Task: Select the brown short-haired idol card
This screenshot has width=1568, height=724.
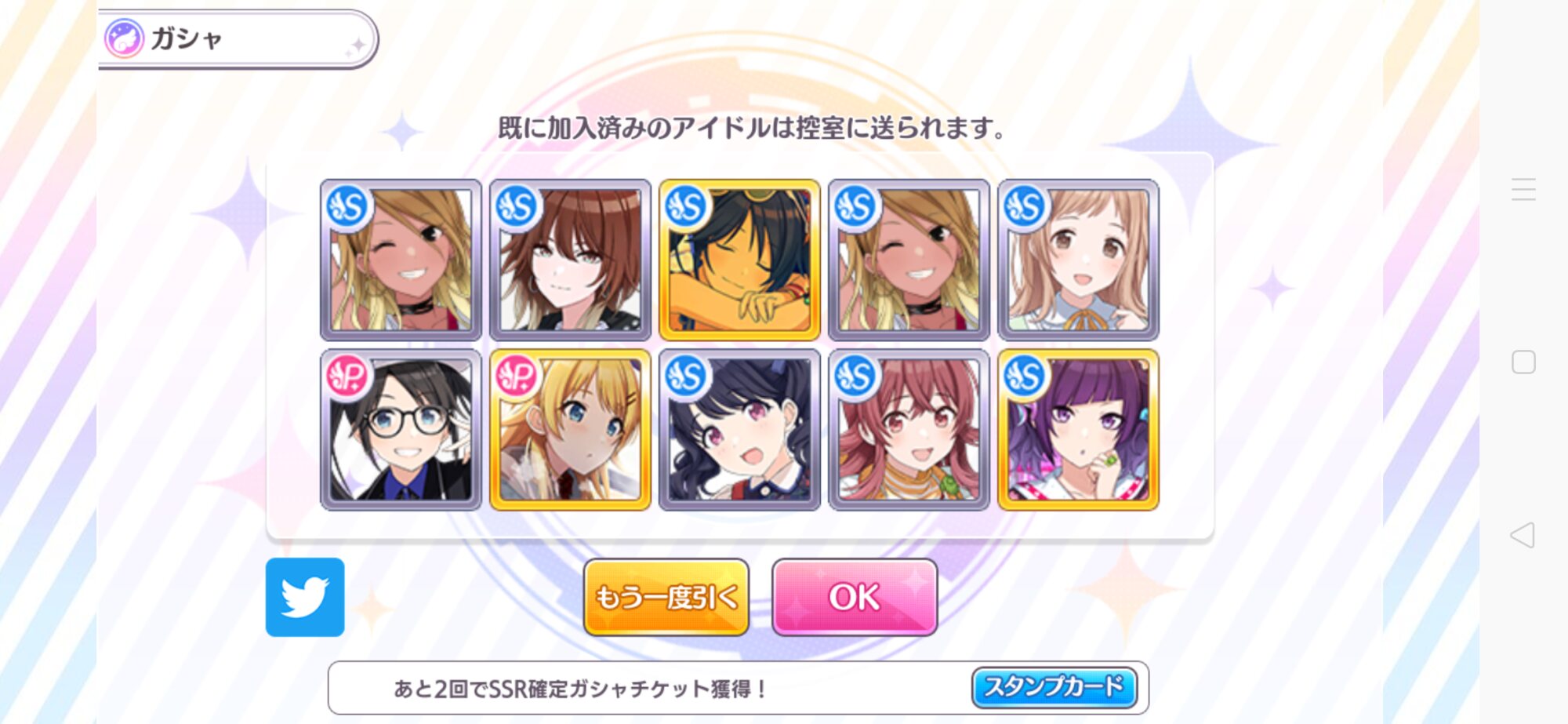Action: (570, 260)
